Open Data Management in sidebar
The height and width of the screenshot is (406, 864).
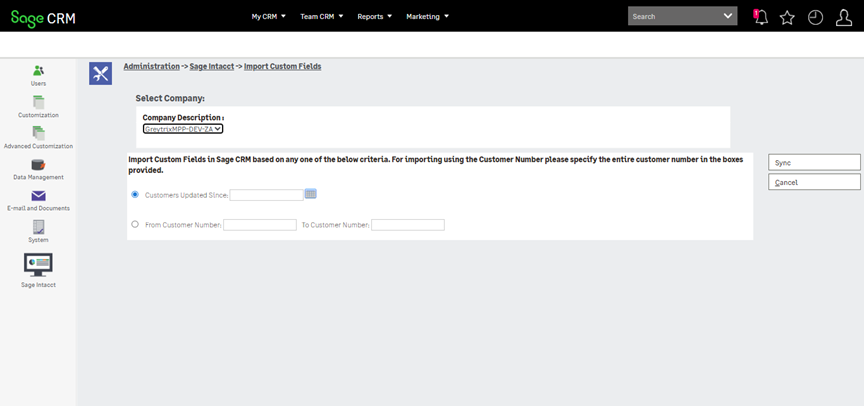click(38, 164)
